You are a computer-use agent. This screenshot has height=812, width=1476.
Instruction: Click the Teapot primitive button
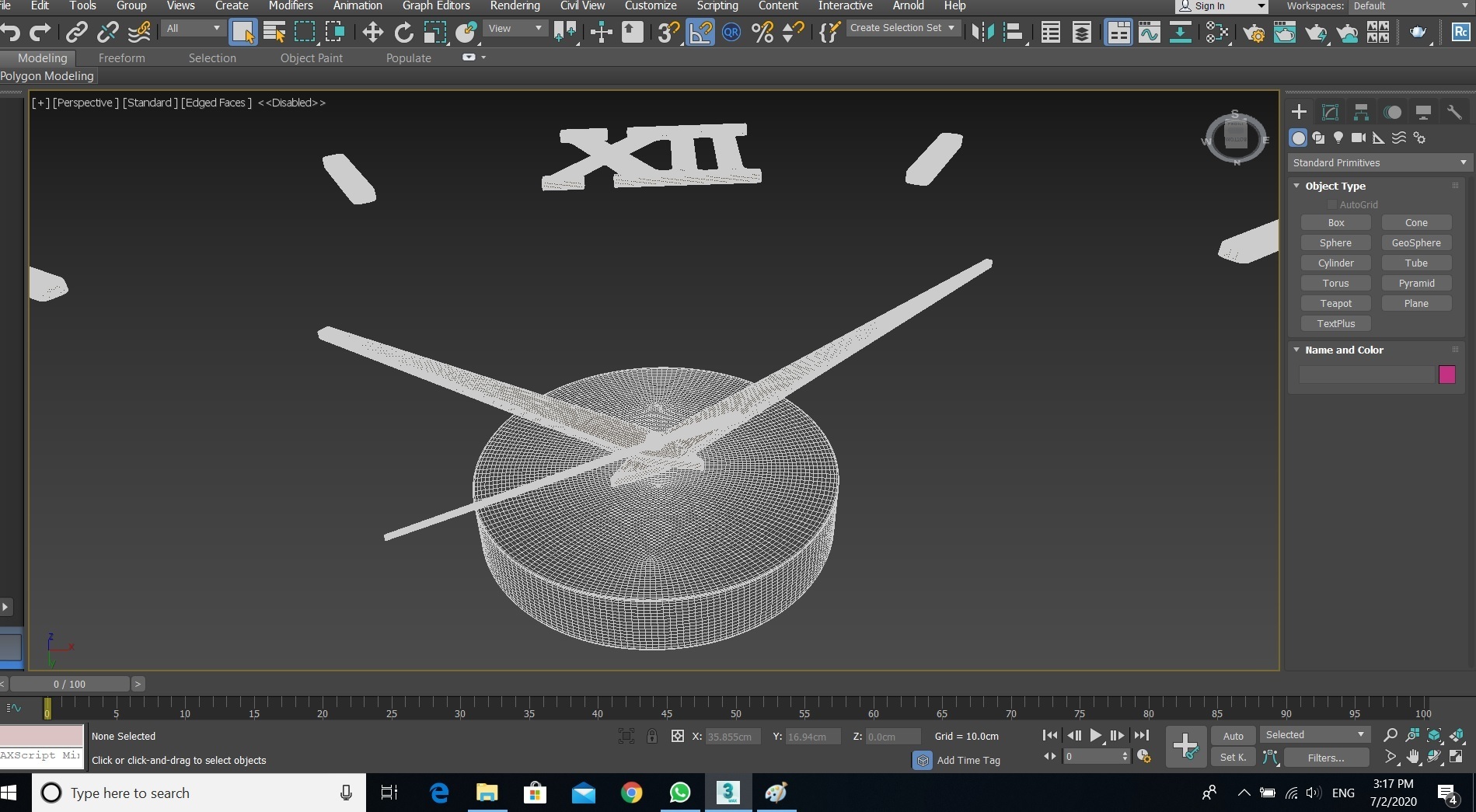point(1335,304)
